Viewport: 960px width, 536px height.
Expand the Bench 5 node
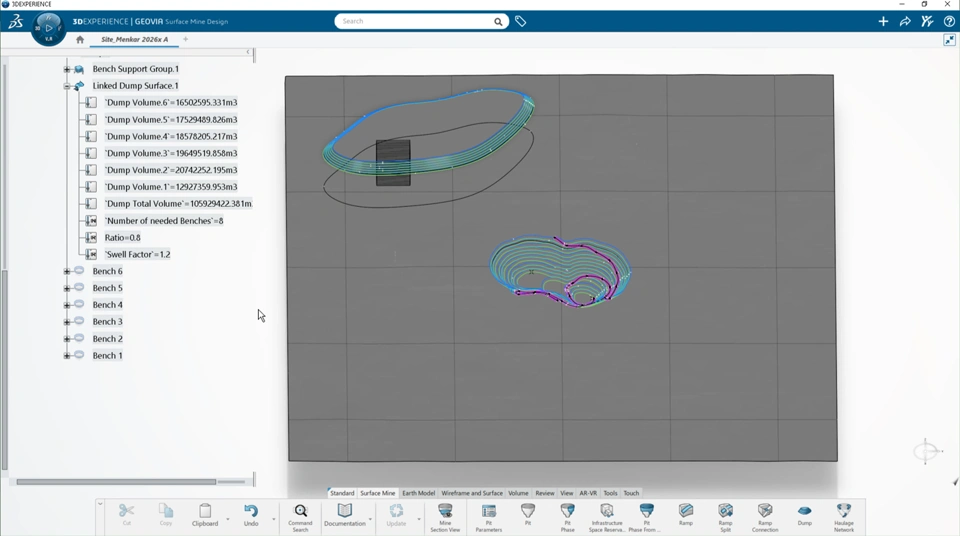click(67, 288)
